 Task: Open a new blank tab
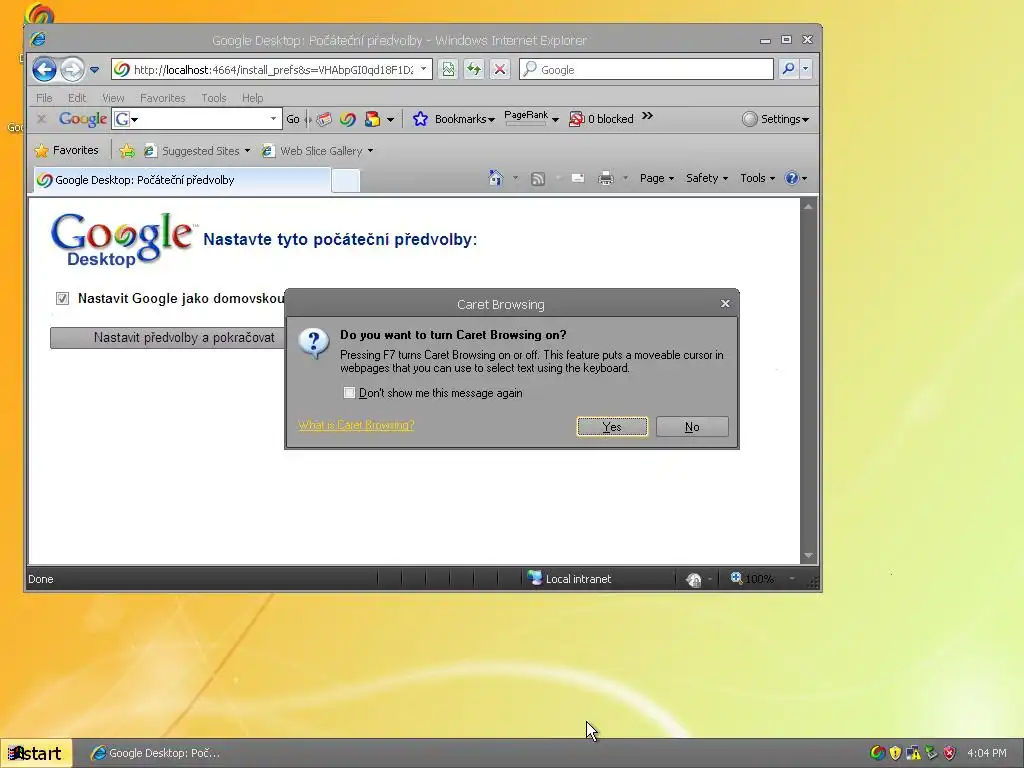[345, 181]
